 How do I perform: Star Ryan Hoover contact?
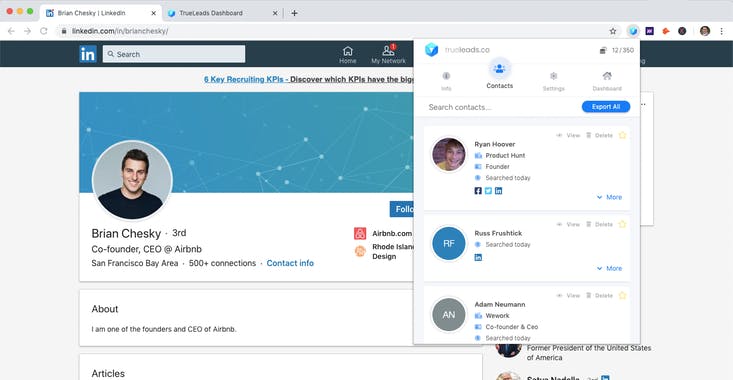point(622,135)
